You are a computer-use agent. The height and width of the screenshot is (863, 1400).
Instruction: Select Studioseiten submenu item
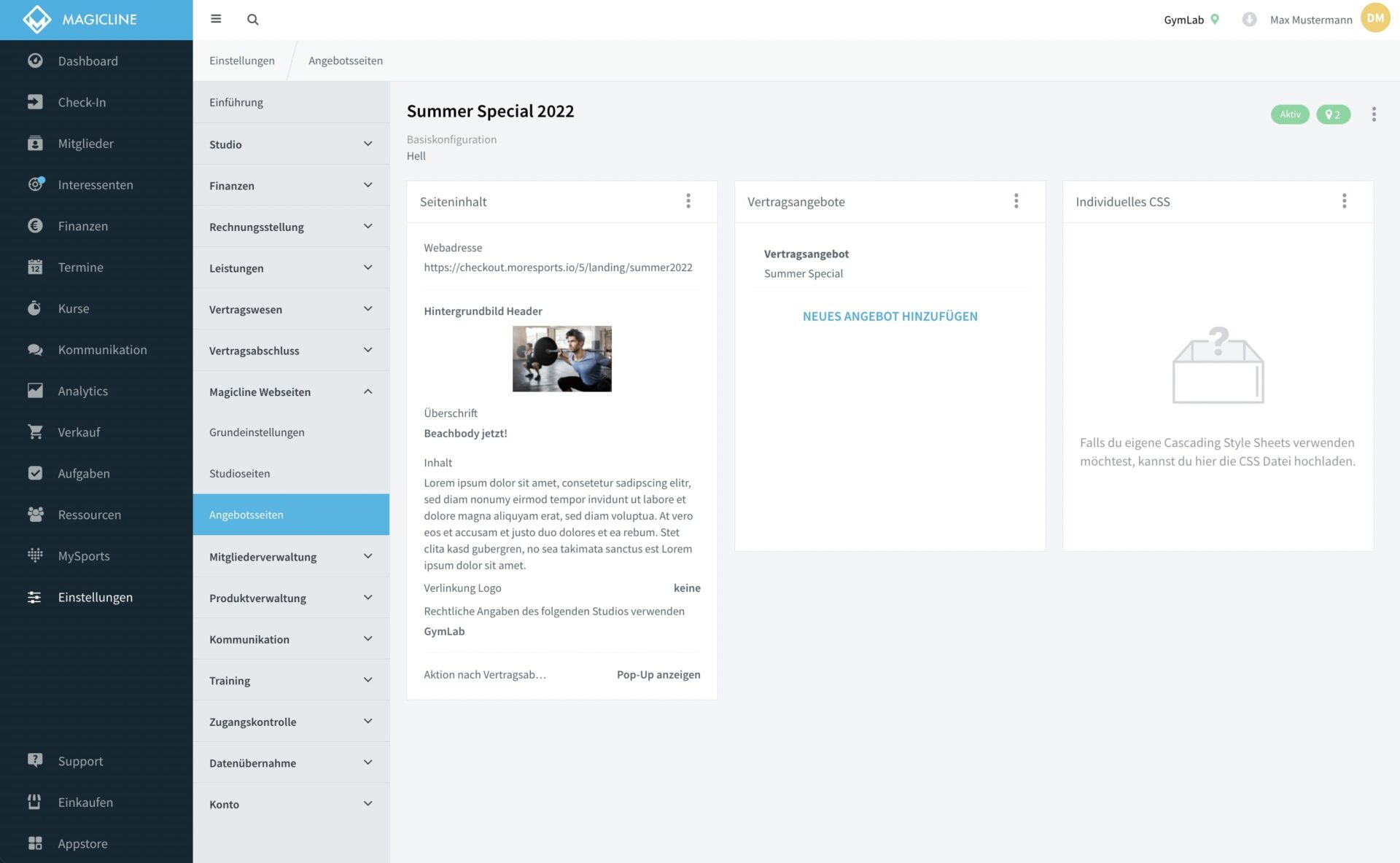(x=239, y=474)
